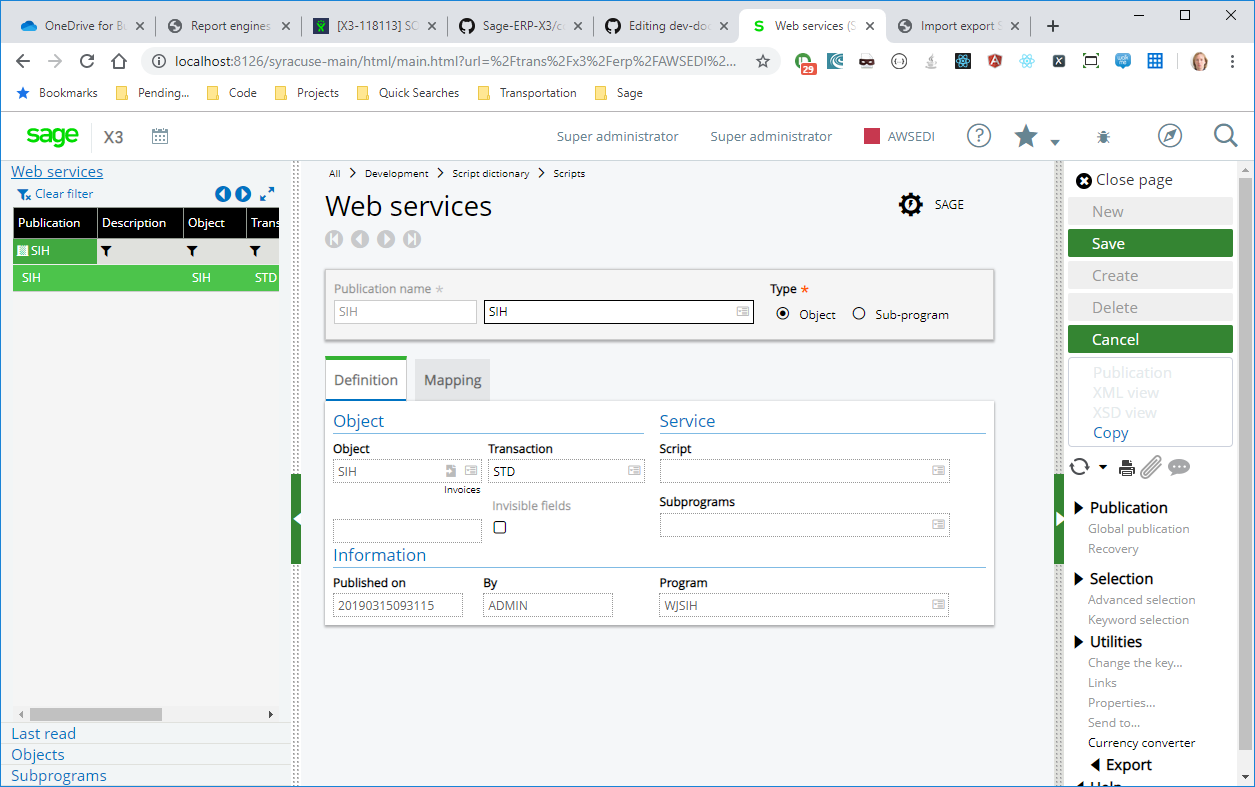Toggle the Invisible fields checkbox
The height and width of the screenshot is (787, 1255).
click(500, 527)
